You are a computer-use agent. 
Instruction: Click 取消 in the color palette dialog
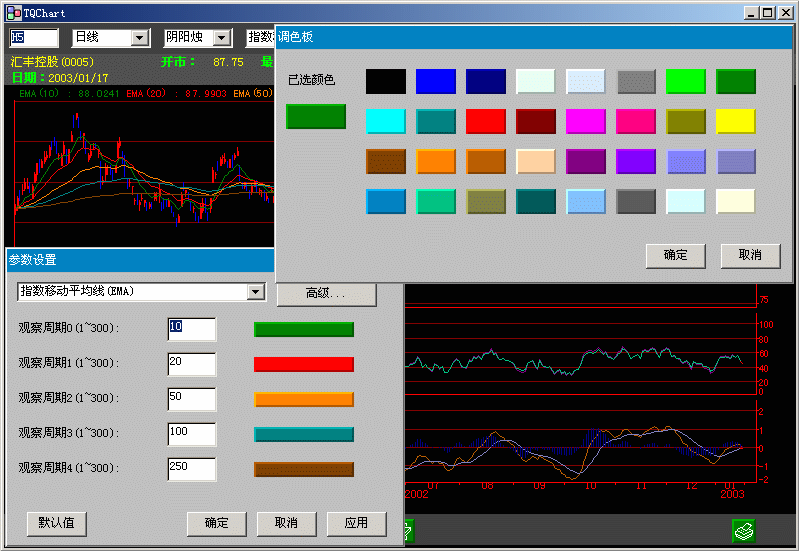pos(751,255)
